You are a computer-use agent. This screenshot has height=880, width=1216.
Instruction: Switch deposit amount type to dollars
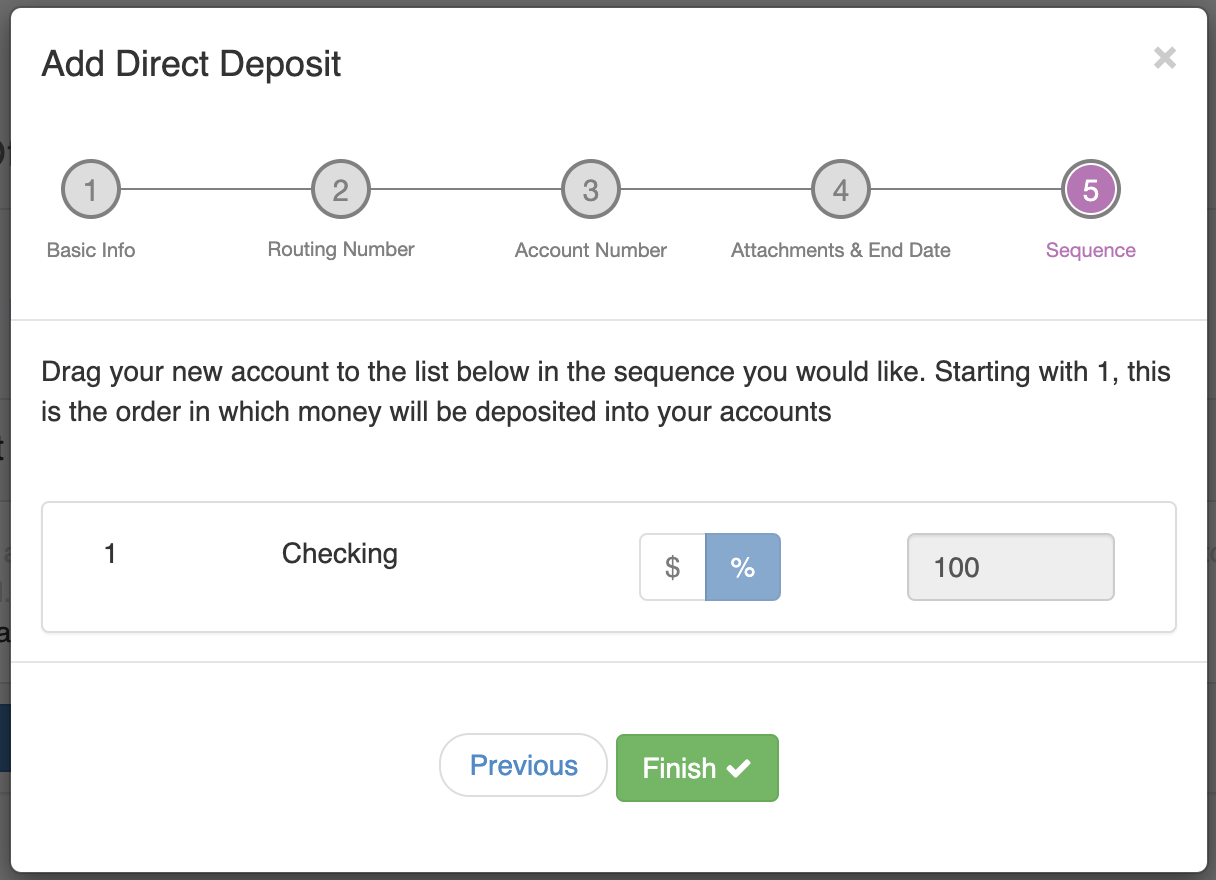(x=673, y=567)
